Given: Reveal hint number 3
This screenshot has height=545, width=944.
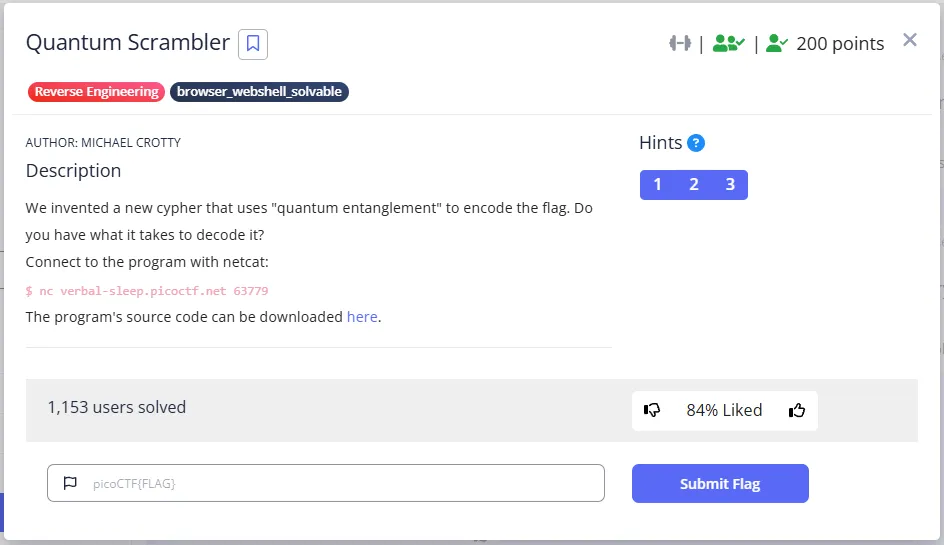Looking at the screenshot, I should point(730,184).
